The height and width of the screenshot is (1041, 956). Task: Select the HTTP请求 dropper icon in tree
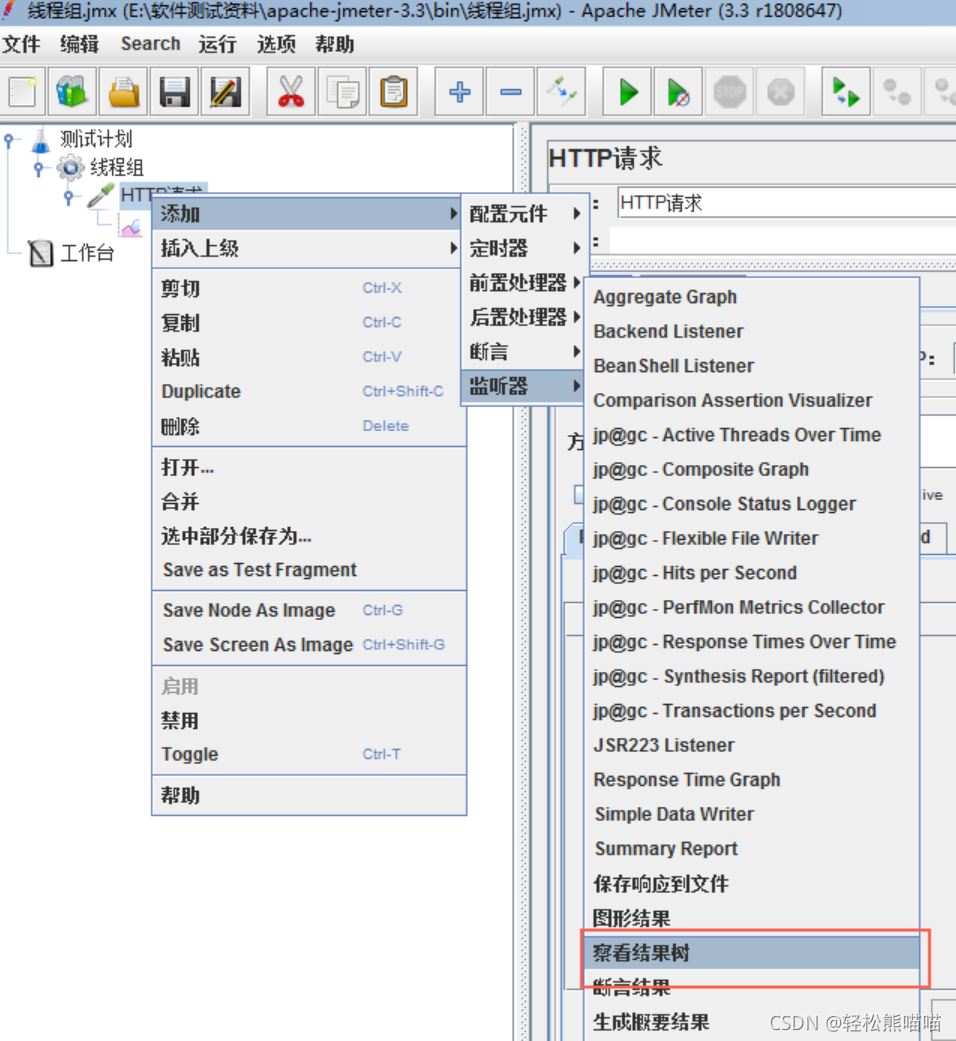(x=101, y=196)
